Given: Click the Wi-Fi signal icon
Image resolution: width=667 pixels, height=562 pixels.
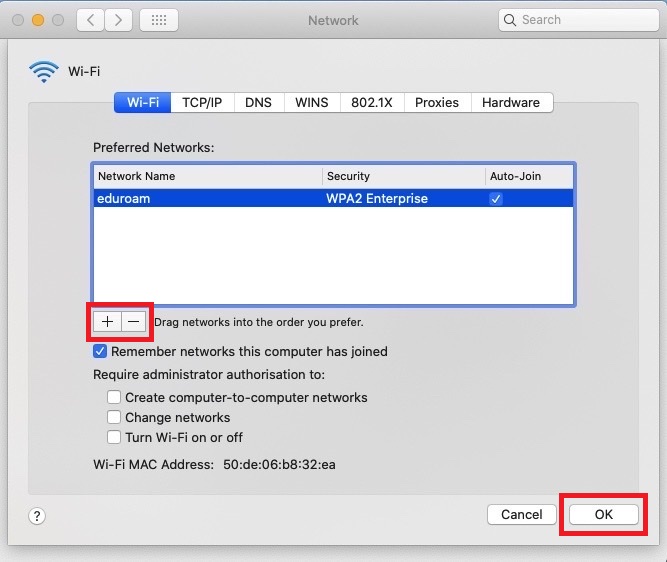Looking at the screenshot, I should [x=43, y=71].
